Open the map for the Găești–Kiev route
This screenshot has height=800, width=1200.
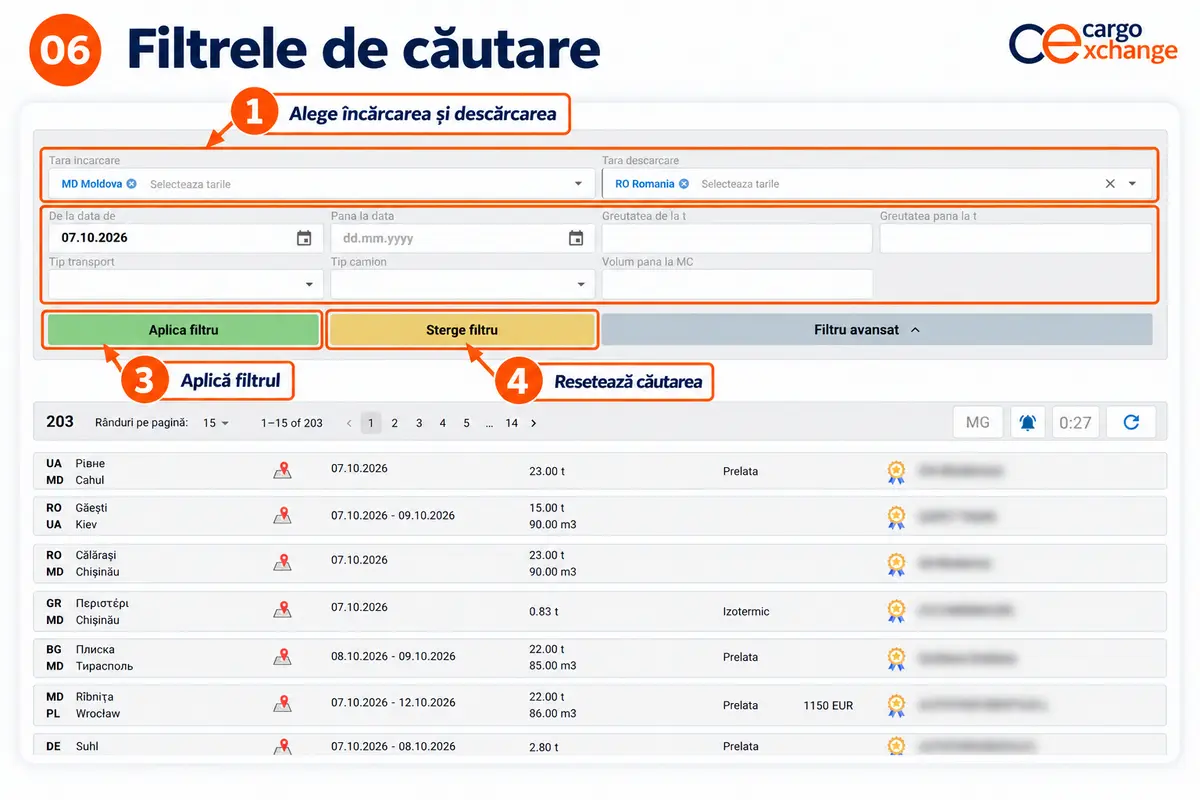coord(283,516)
